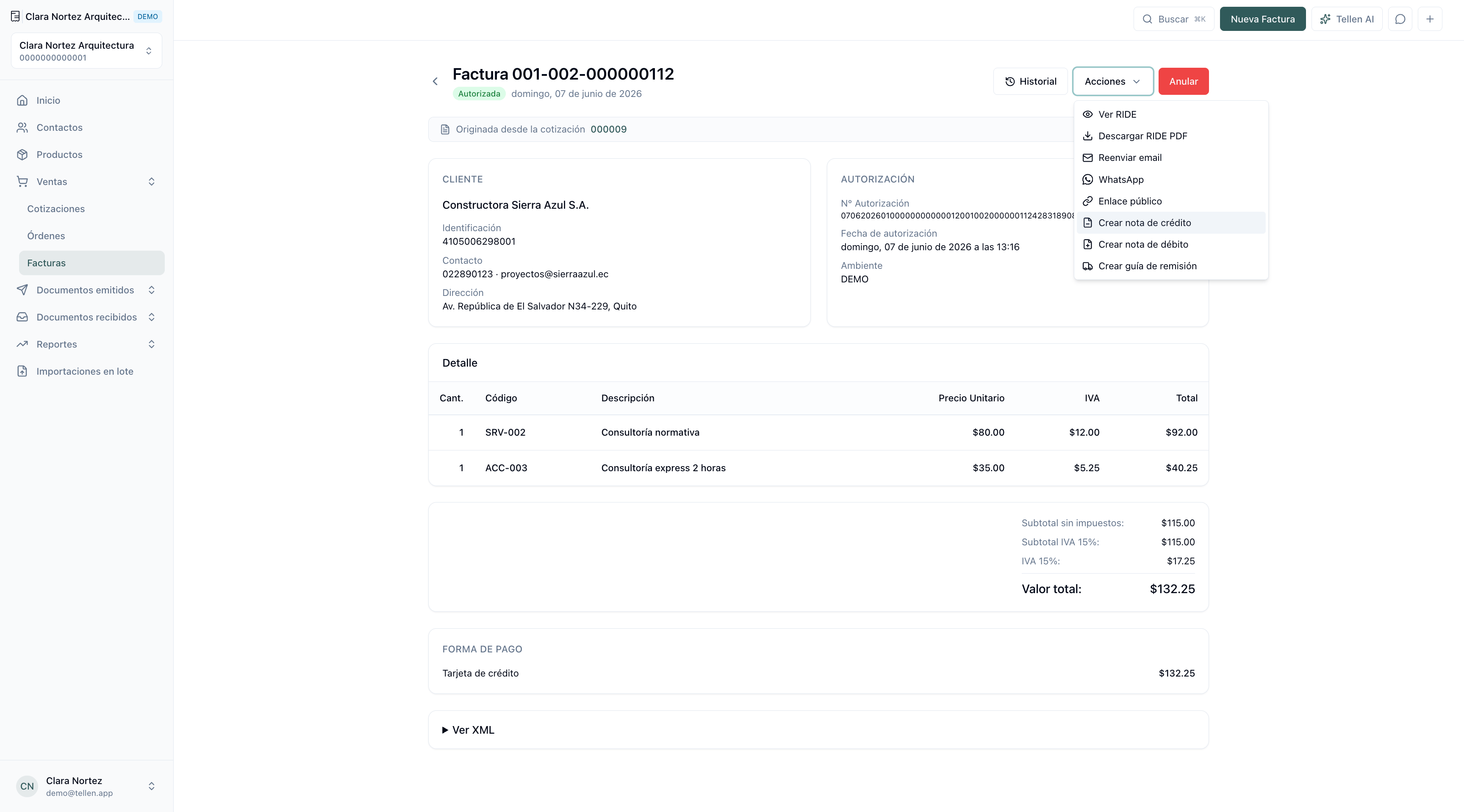
Task: Click the red Anular button
Action: tap(1183, 81)
